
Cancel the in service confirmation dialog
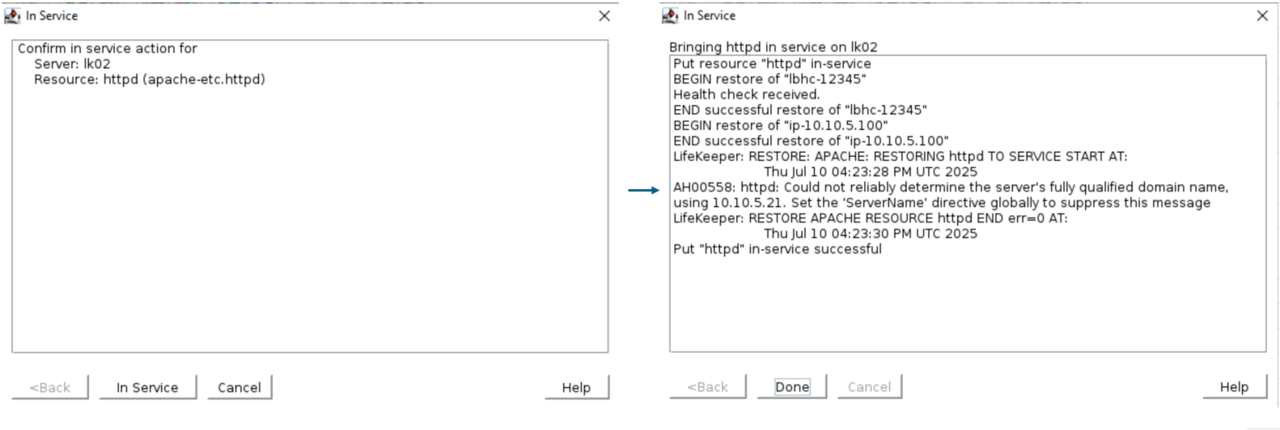pyautogui.click(x=239, y=388)
